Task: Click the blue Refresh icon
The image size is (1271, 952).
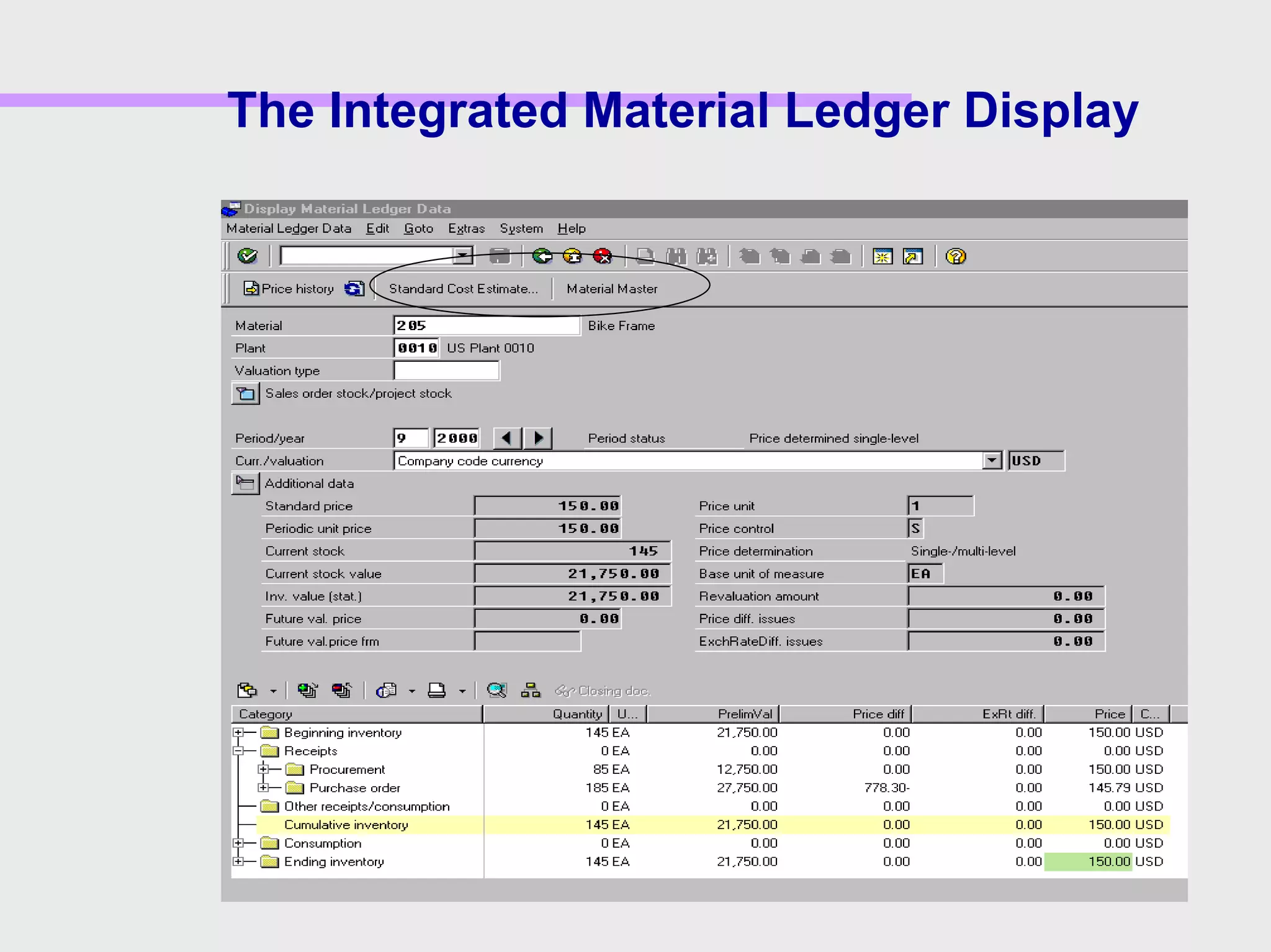Action: click(354, 289)
